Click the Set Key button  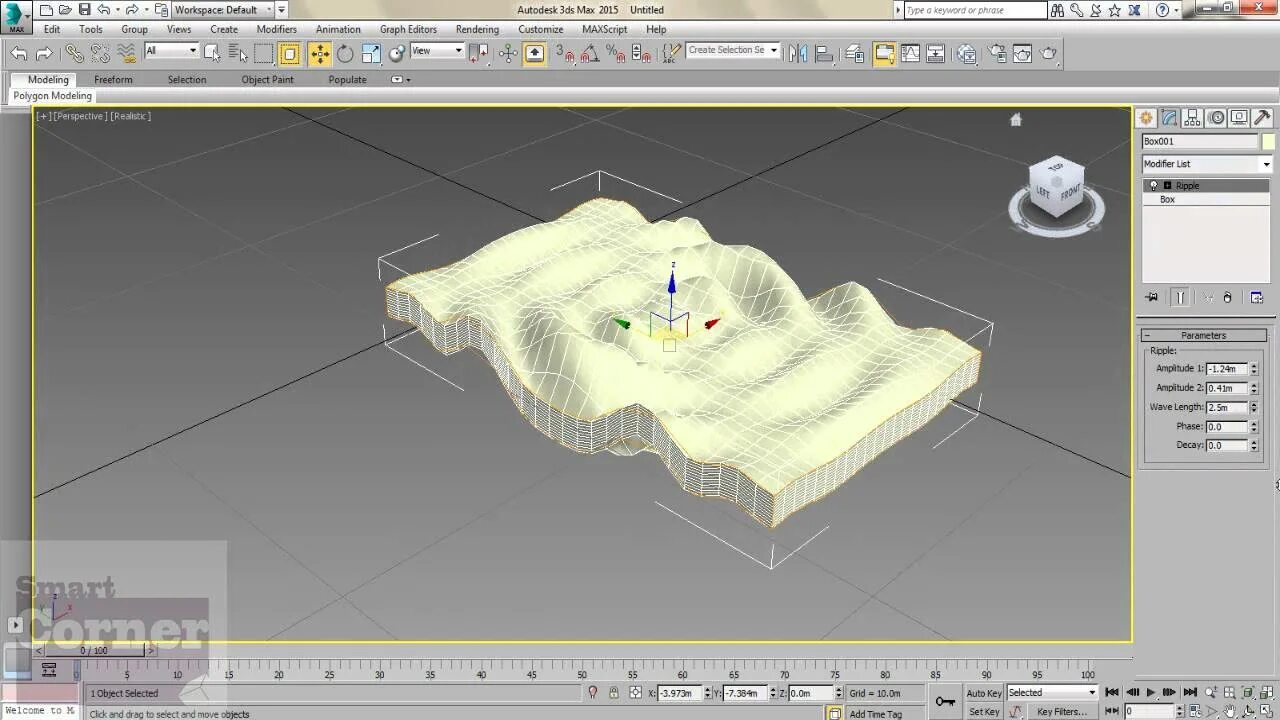[983, 710]
